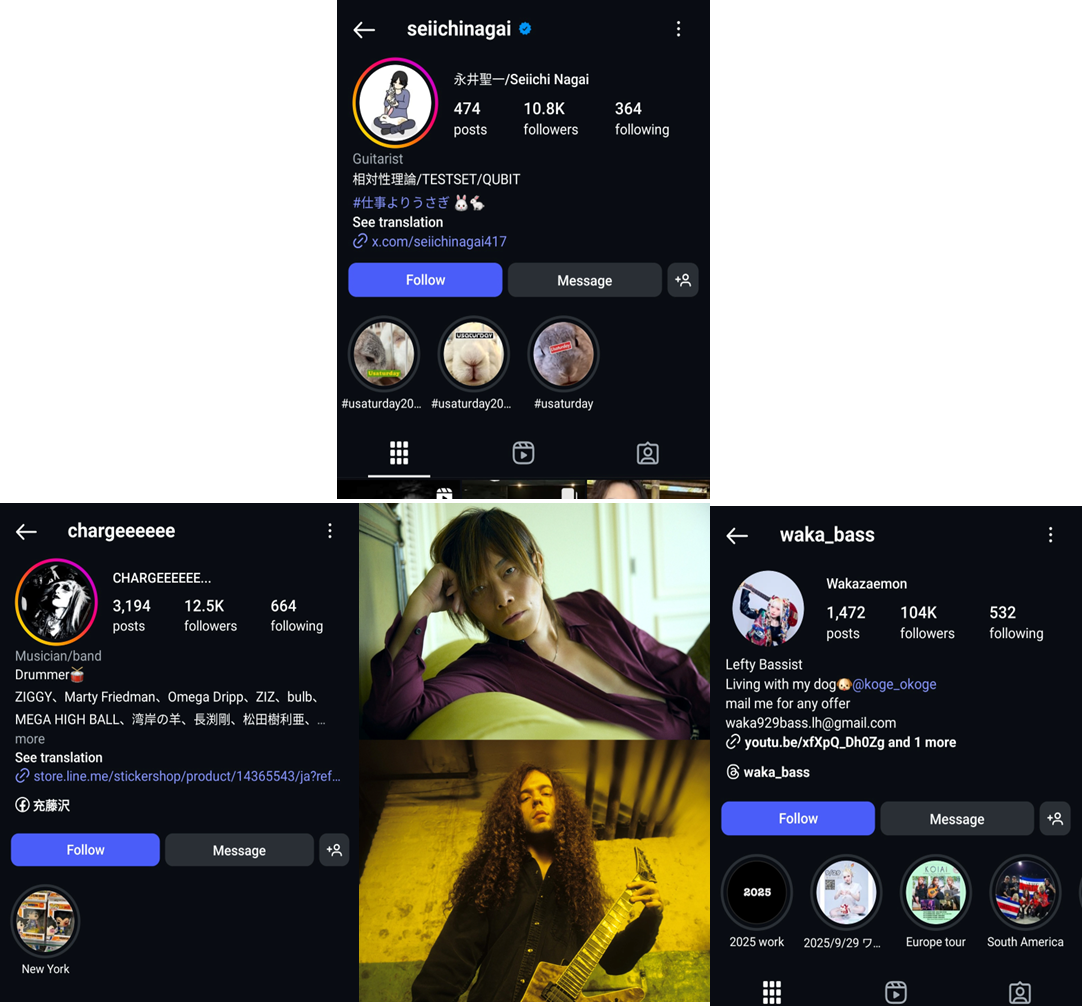The width and height of the screenshot is (1082, 1006).
Task: Select grid posts tab on waka_bass profile
Action: click(771, 992)
